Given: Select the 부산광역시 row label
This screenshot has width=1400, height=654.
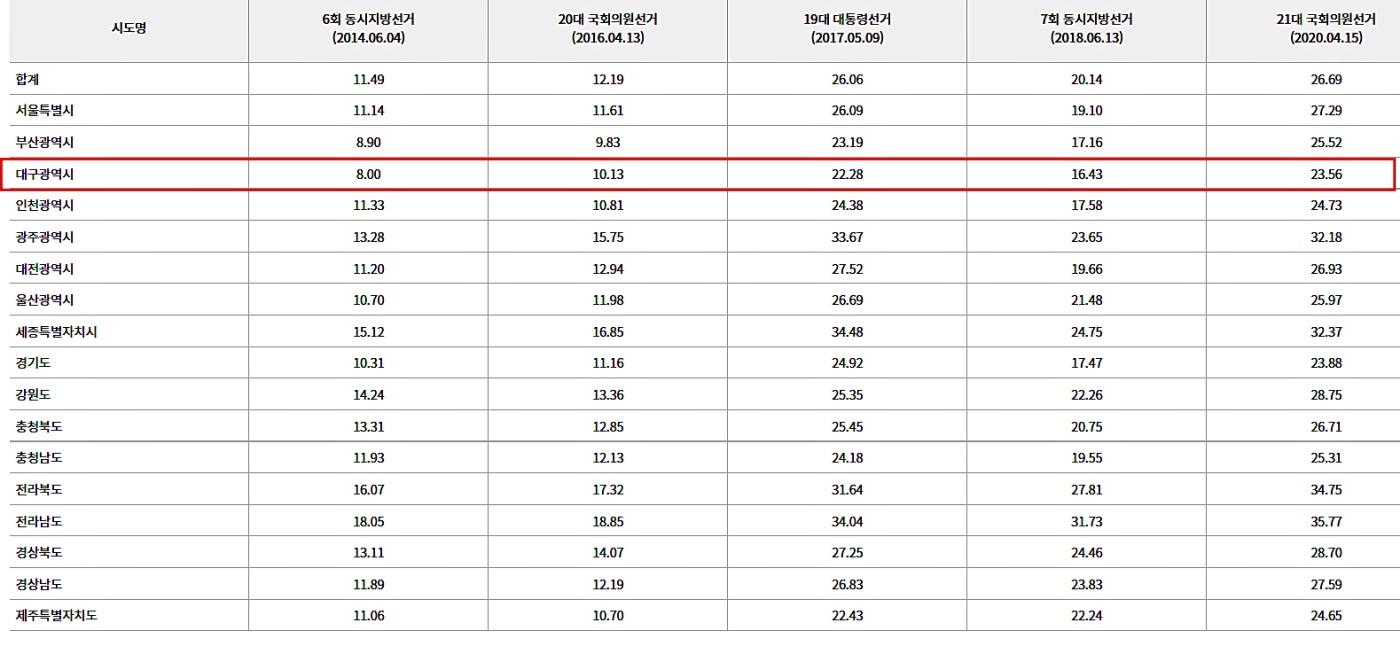Looking at the screenshot, I should (x=45, y=143).
